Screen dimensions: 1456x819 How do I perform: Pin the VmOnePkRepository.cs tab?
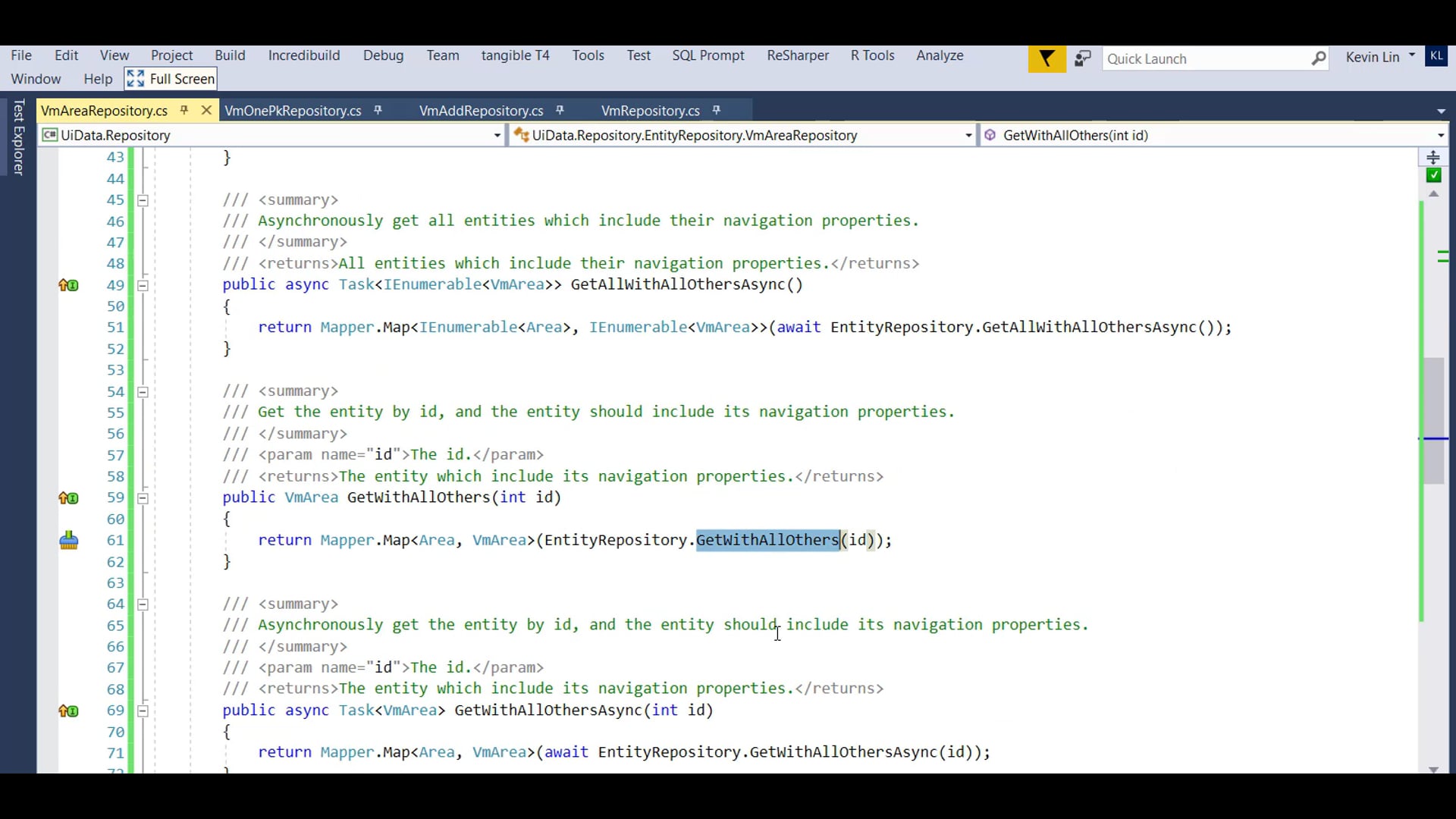(x=378, y=110)
